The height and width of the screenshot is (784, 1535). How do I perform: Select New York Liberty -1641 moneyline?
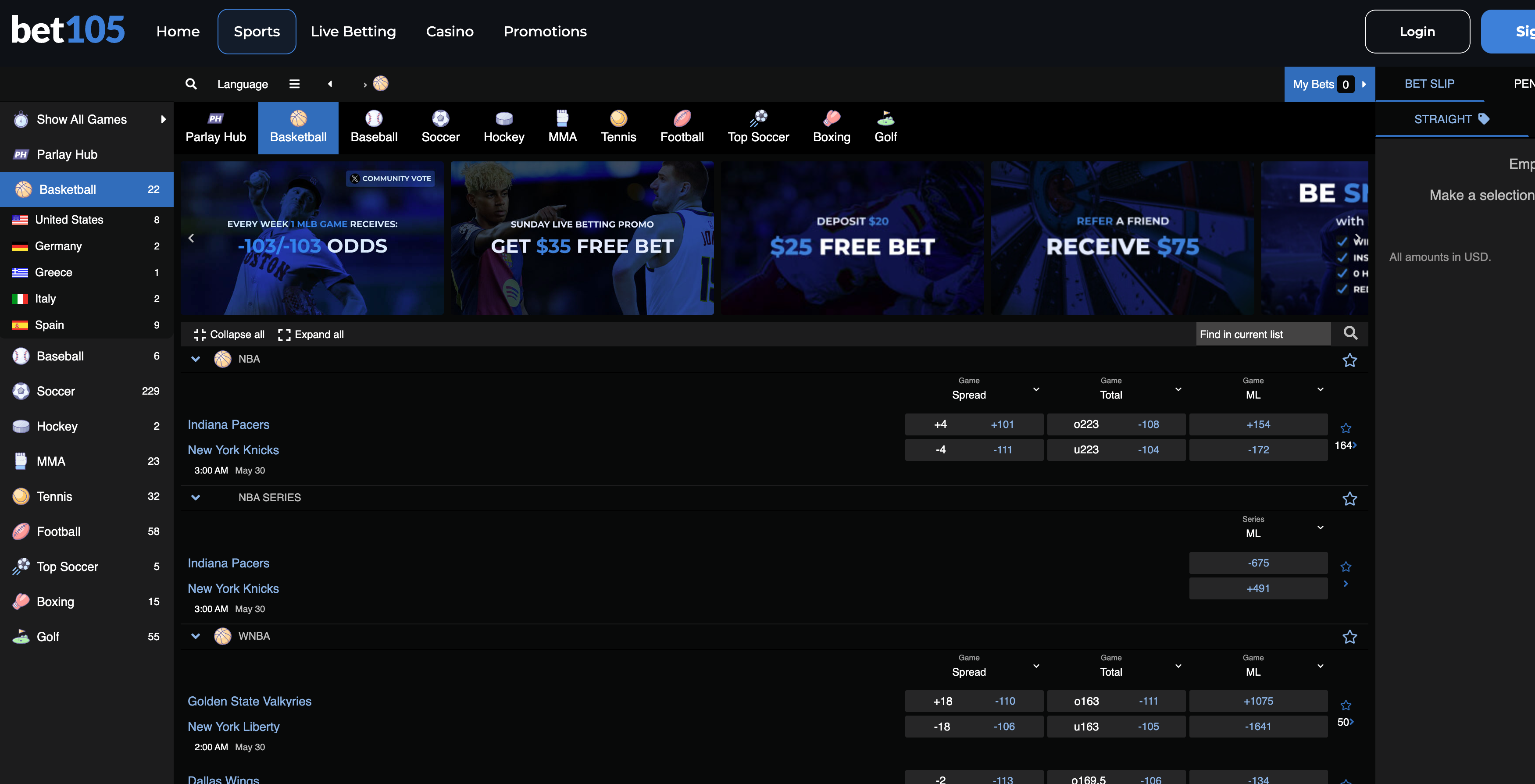[1258, 727]
